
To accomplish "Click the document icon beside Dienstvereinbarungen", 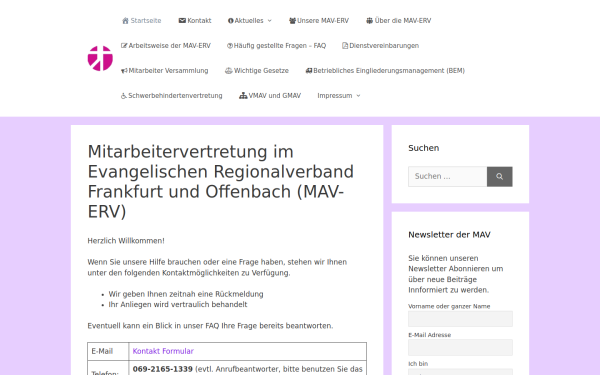I will (x=345, y=46).
